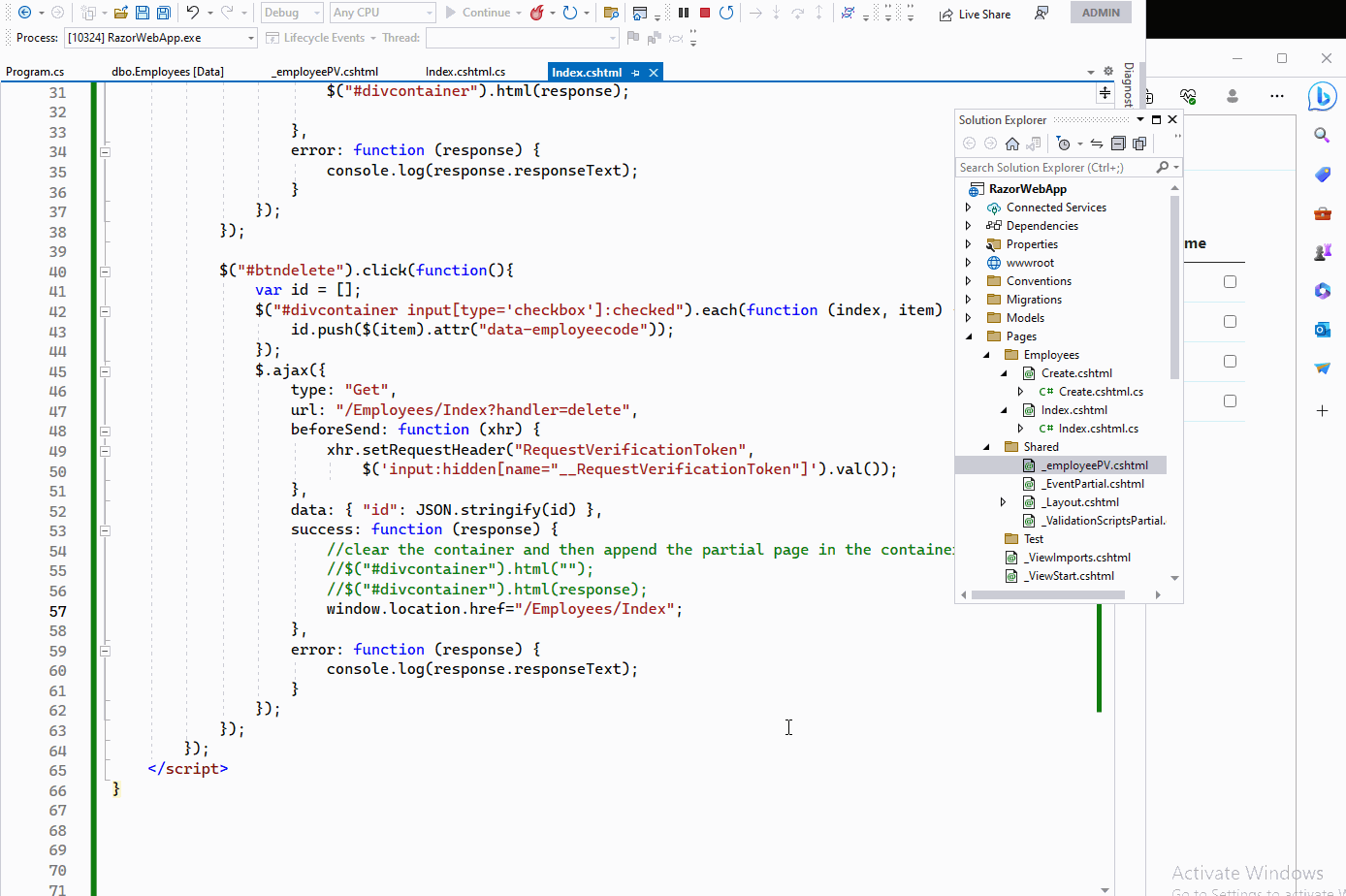The height and width of the screenshot is (896, 1346).
Task: Select _ViewStart.cshtml in Solution Explorer
Action: [1071, 576]
